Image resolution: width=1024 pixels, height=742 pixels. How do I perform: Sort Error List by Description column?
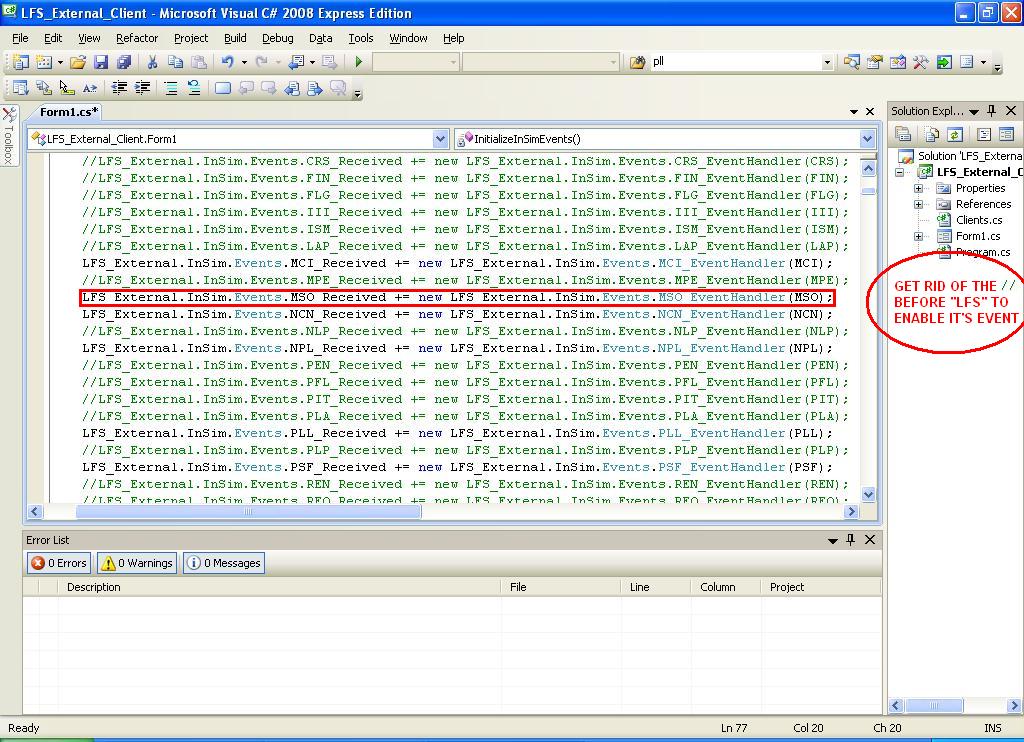[279, 587]
